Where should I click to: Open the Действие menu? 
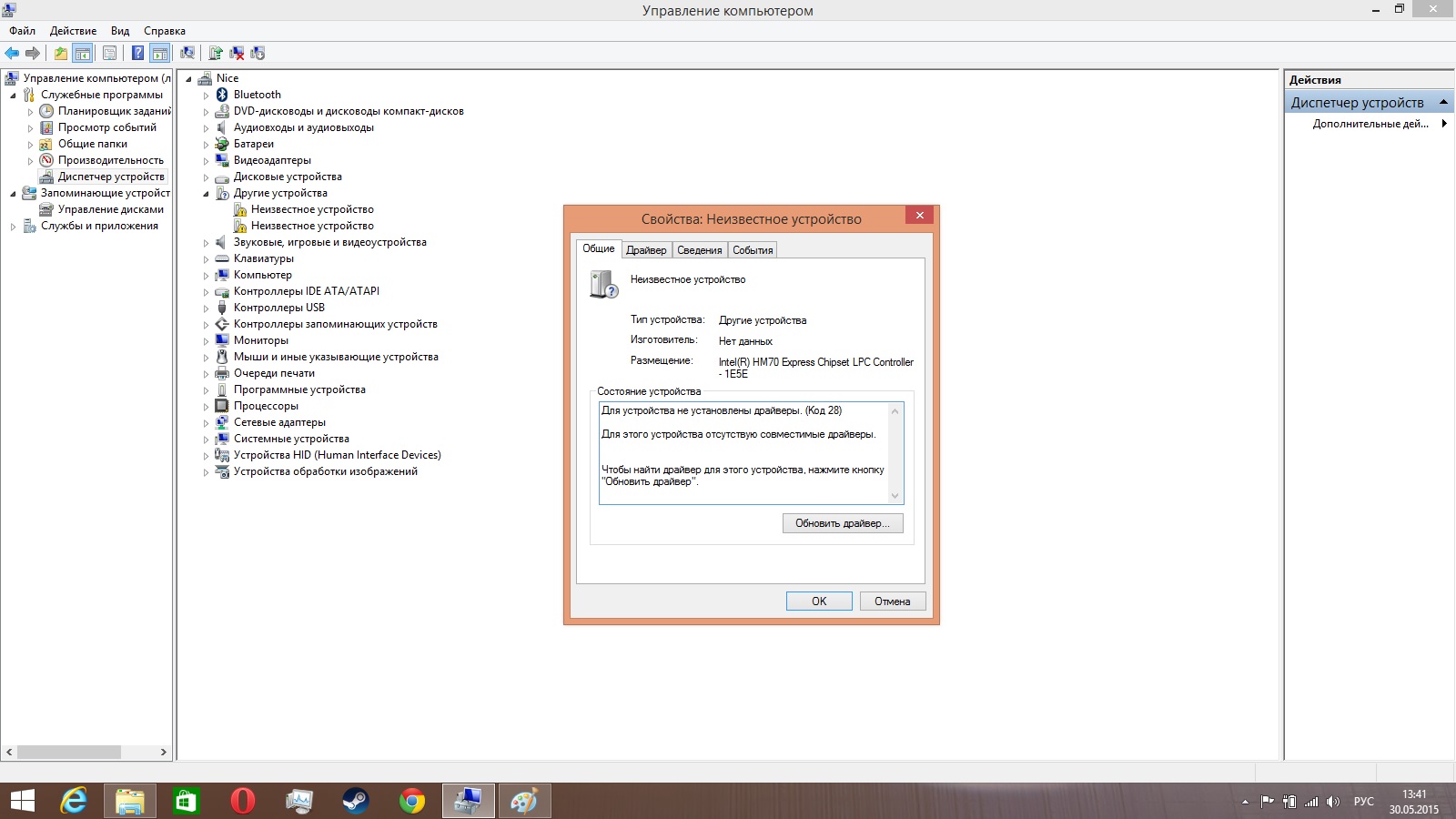pos(73,31)
